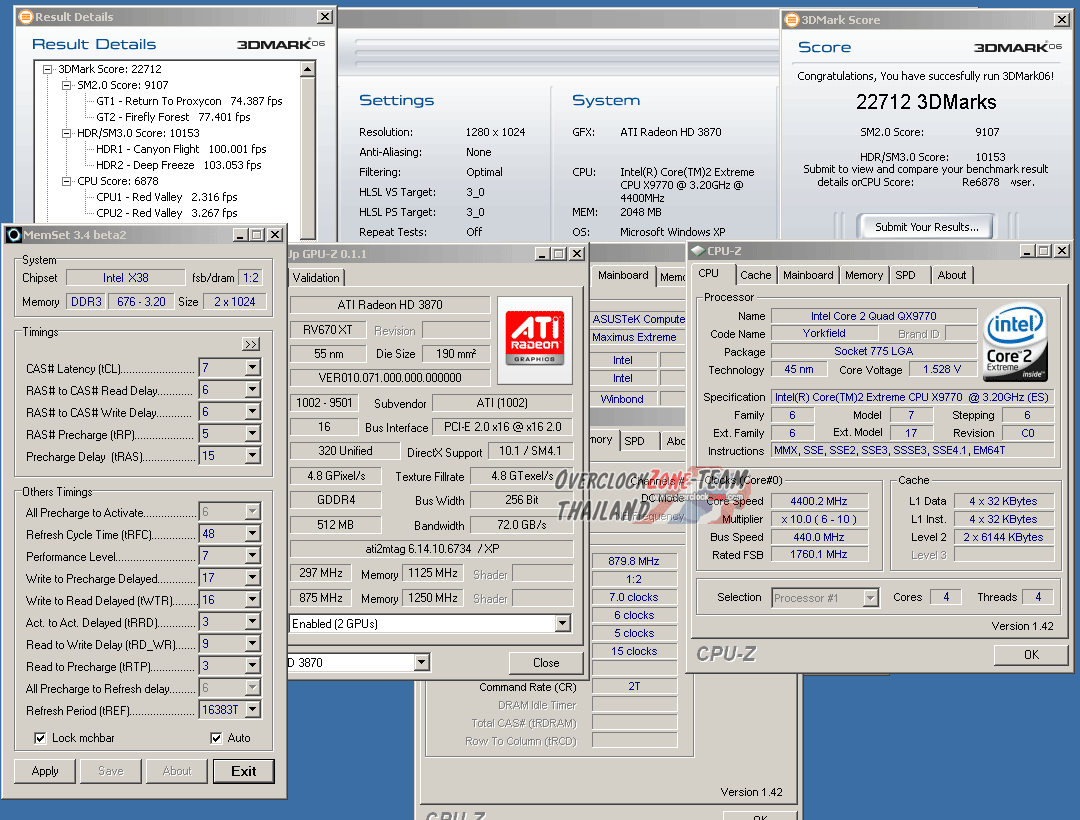The width and height of the screenshot is (1080, 820).
Task: Click the Rated FSB 1760.1 MHz field
Action: 819,554
